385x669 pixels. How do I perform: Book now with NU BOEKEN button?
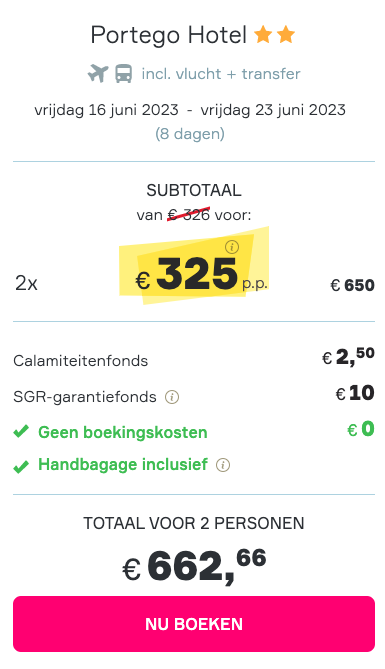point(194,624)
